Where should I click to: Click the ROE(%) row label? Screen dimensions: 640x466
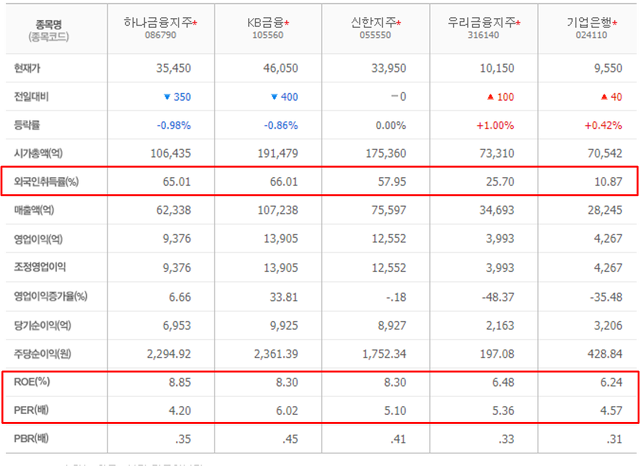[32, 382]
